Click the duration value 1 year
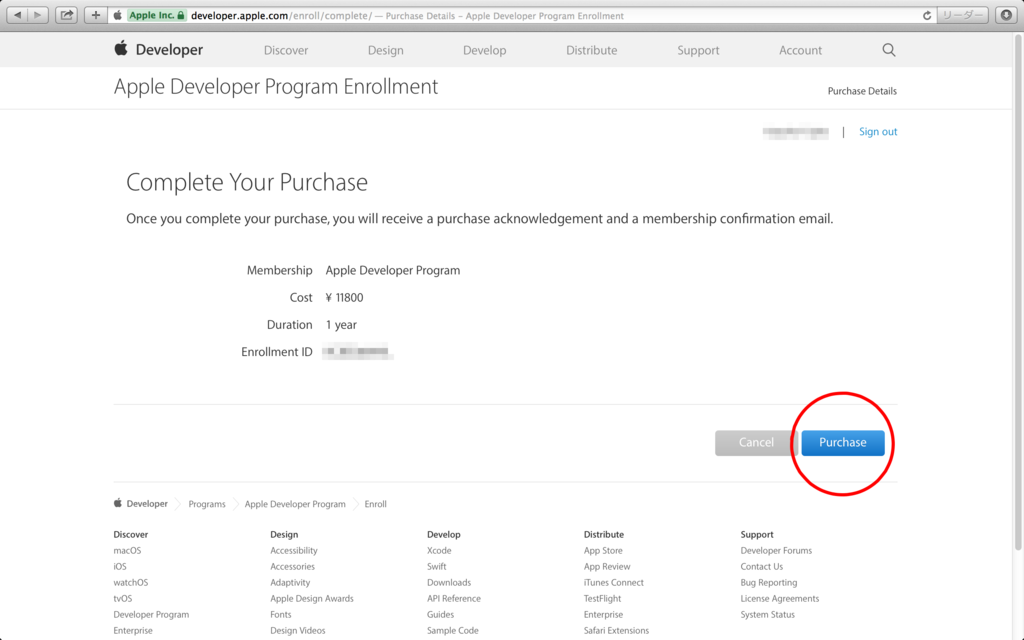Screen dimensions: 1024x640 pyautogui.click(x=341, y=325)
